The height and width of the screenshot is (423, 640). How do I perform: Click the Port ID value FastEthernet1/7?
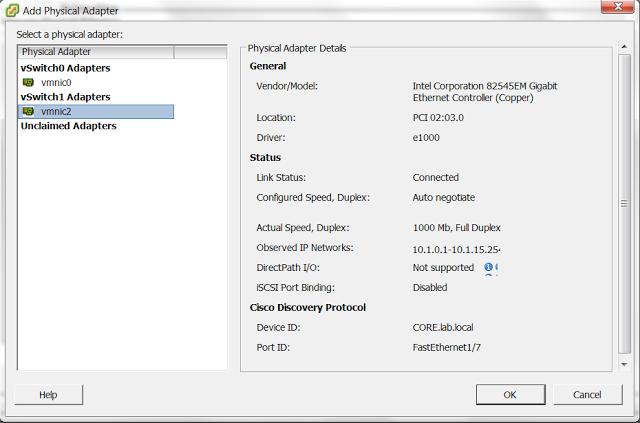(x=447, y=347)
